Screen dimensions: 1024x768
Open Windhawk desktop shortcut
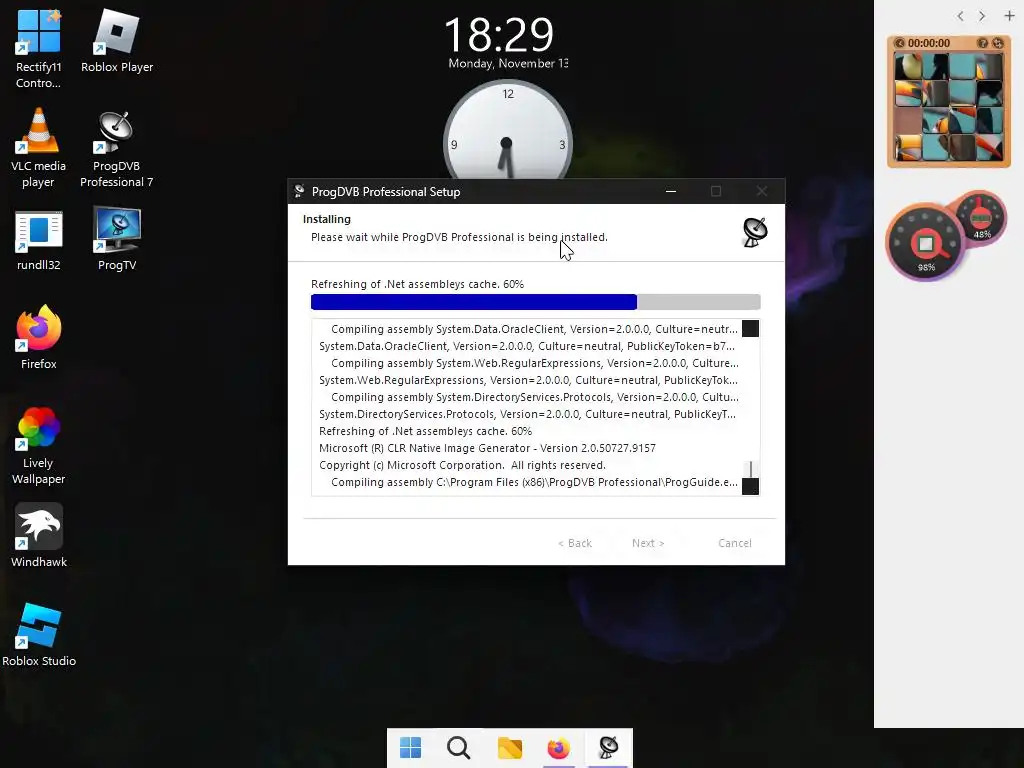[x=39, y=535]
